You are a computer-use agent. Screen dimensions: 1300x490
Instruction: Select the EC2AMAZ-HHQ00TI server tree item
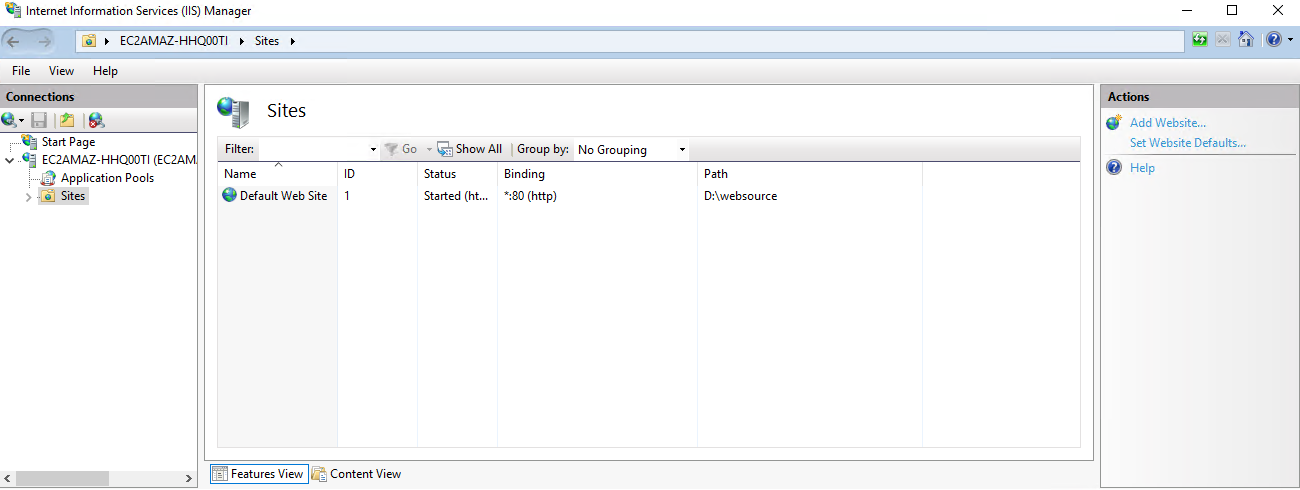tap(118, 160)
